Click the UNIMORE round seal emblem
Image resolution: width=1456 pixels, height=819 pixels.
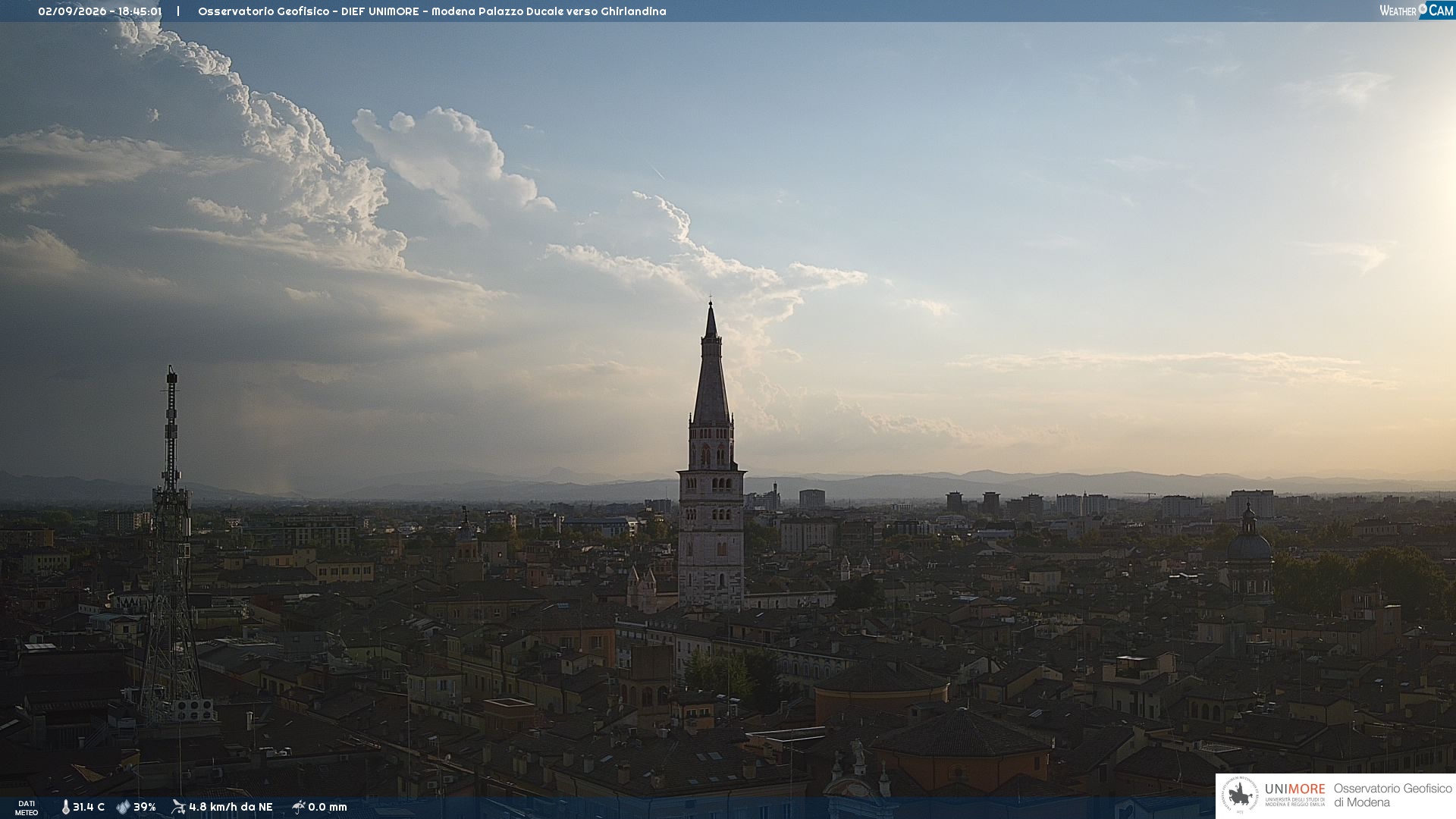click(1240, 795)
